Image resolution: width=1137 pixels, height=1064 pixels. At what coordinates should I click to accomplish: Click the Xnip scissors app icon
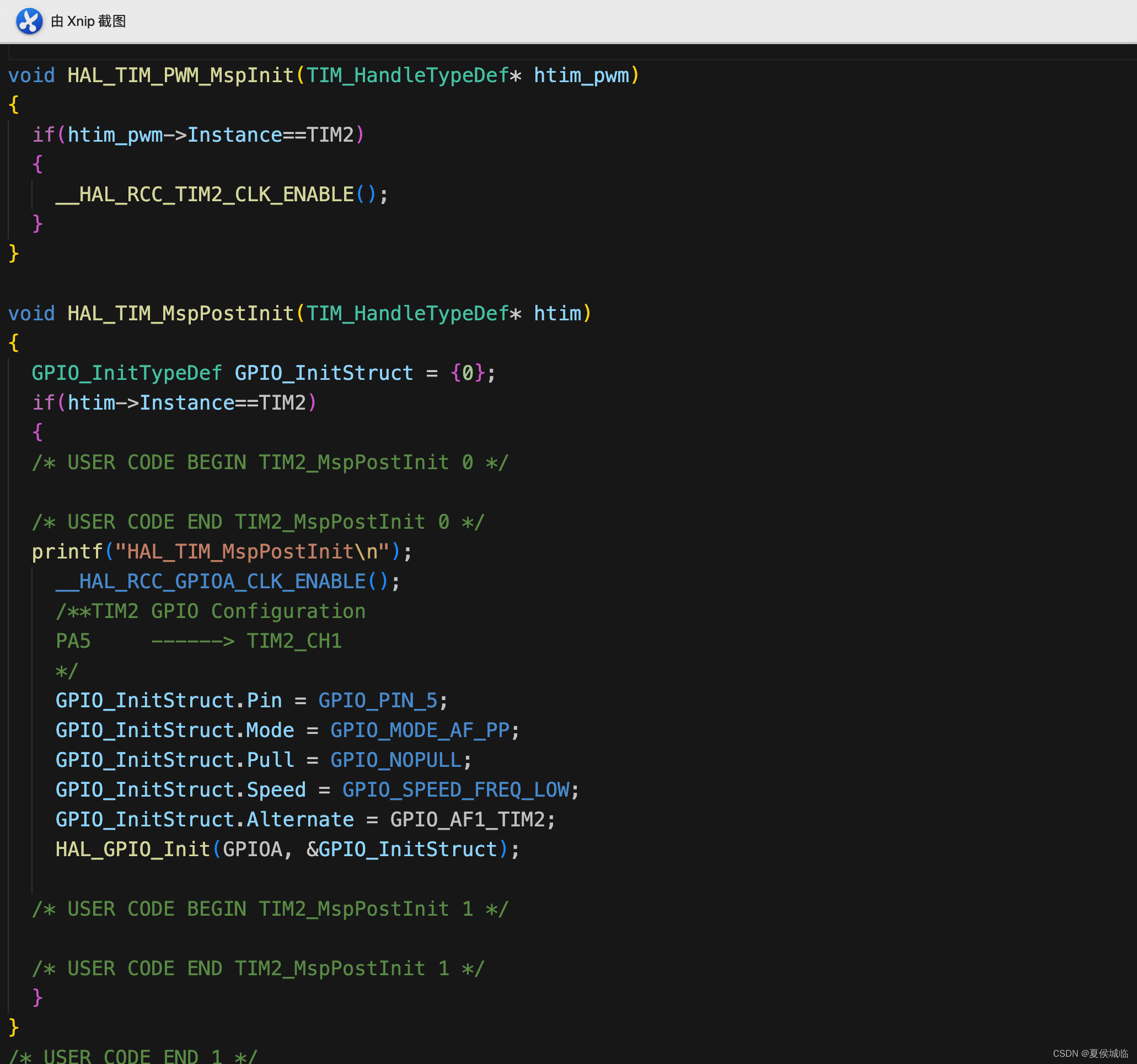pyautogui.click(x=29, y=21)
